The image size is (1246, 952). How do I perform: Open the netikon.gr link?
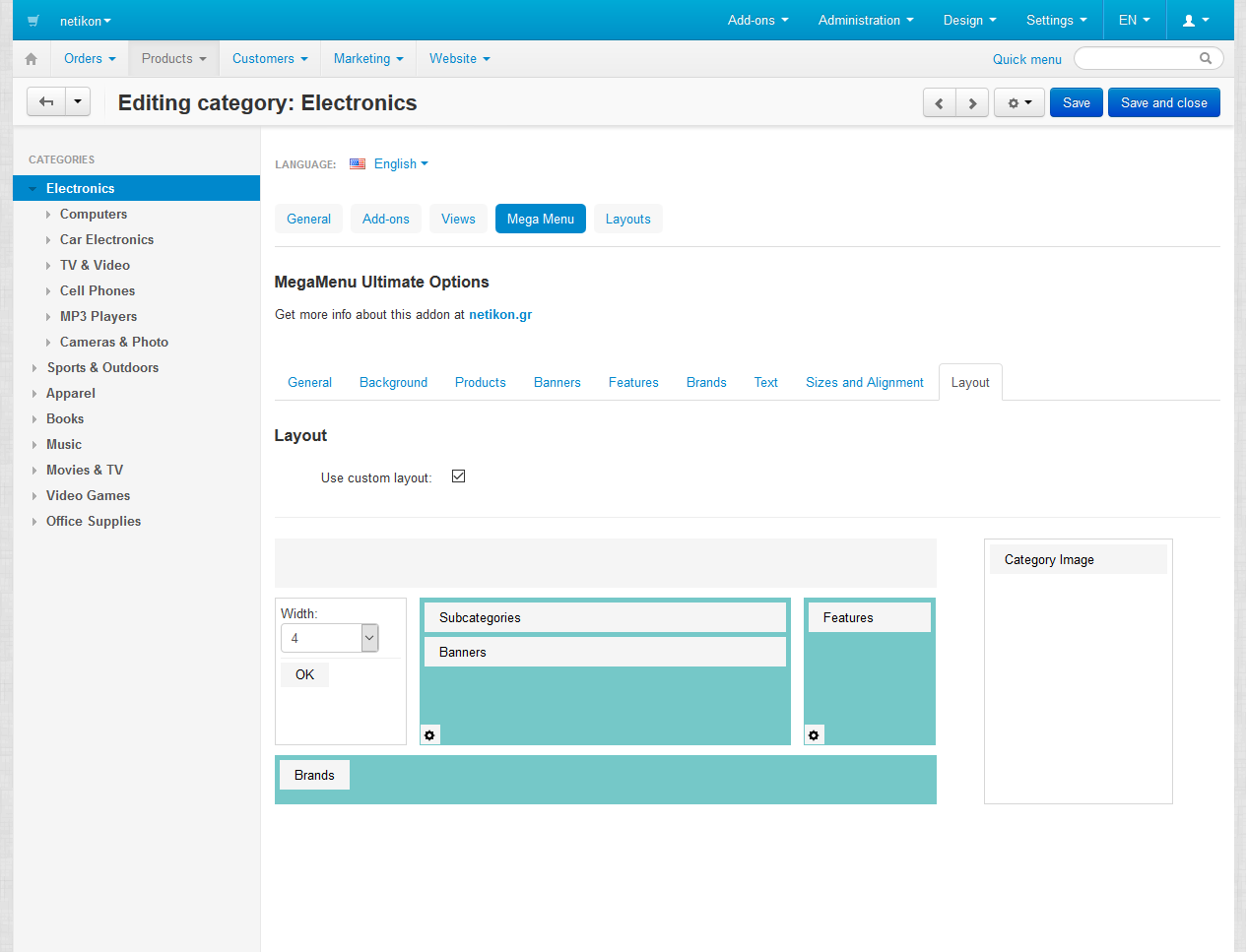(x=499, y=315)
